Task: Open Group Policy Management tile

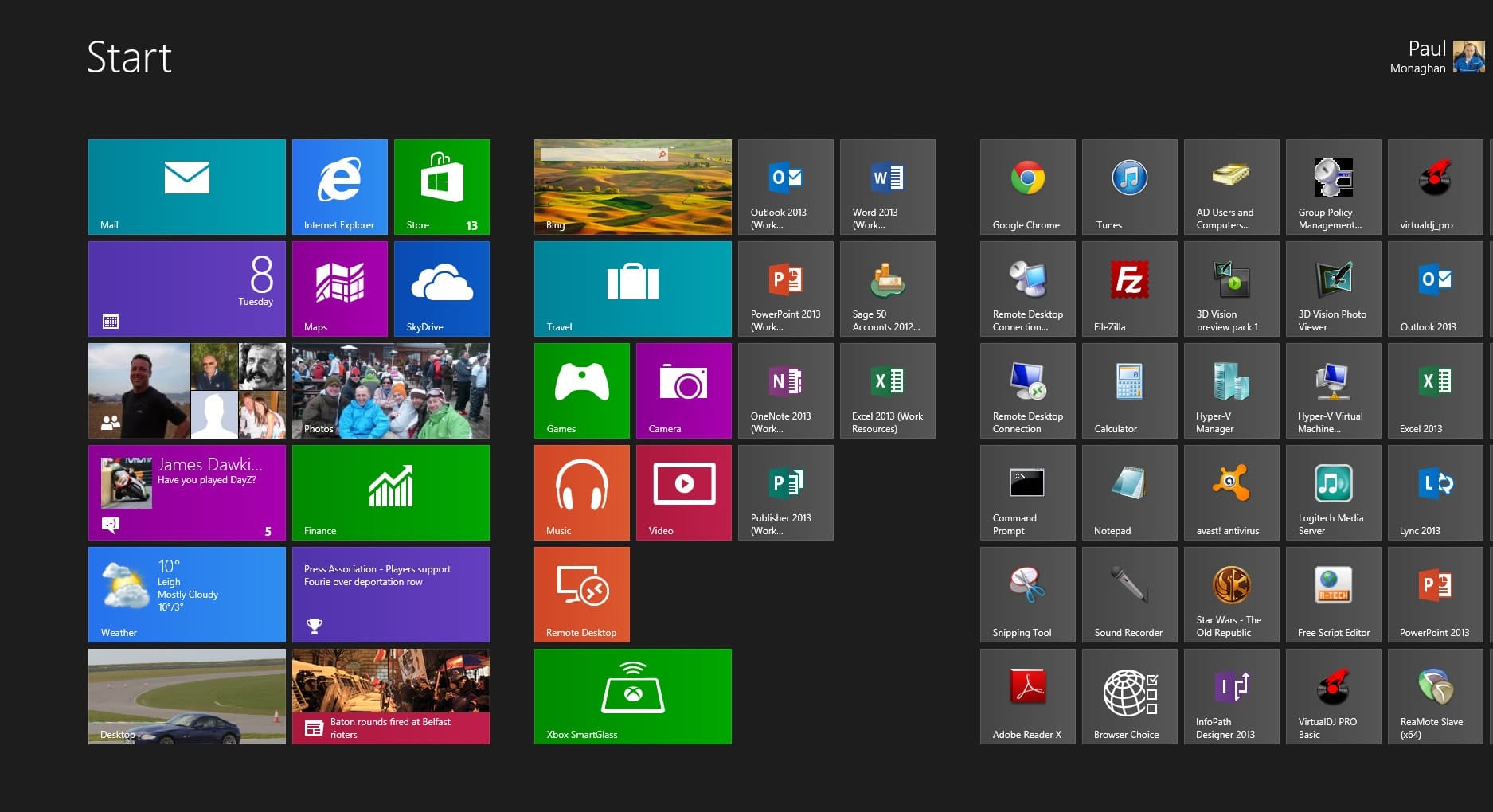Action: click(1334, 187)
